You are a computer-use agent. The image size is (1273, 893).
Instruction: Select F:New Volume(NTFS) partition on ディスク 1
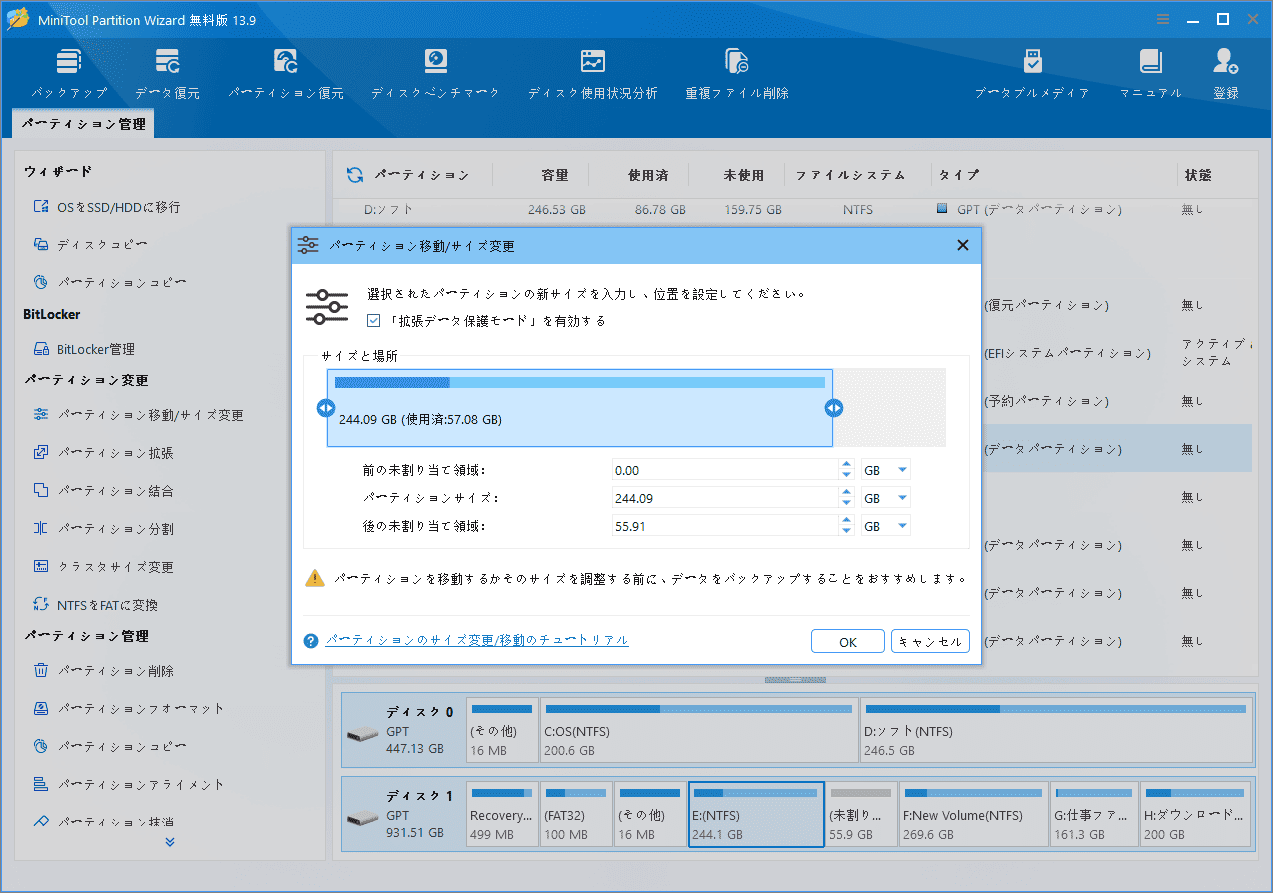[973, 814]
